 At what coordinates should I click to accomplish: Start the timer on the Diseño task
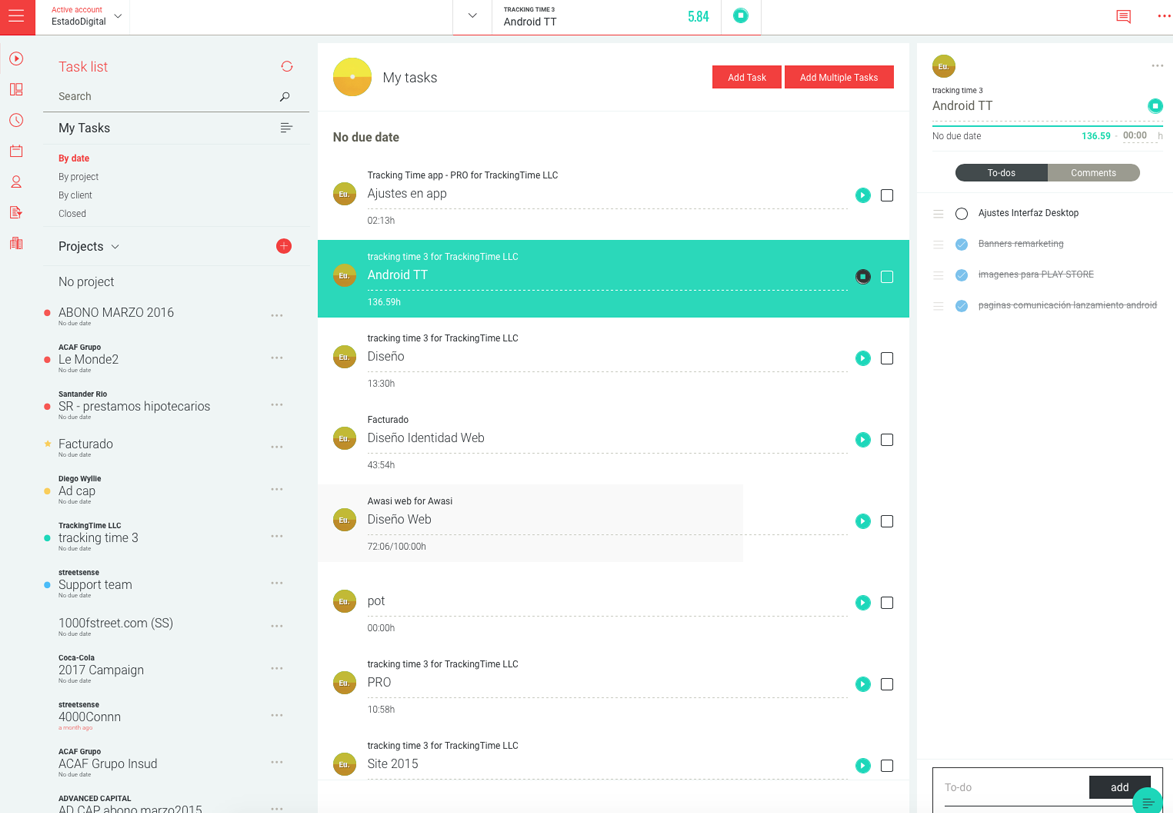[x=863, y=358]
